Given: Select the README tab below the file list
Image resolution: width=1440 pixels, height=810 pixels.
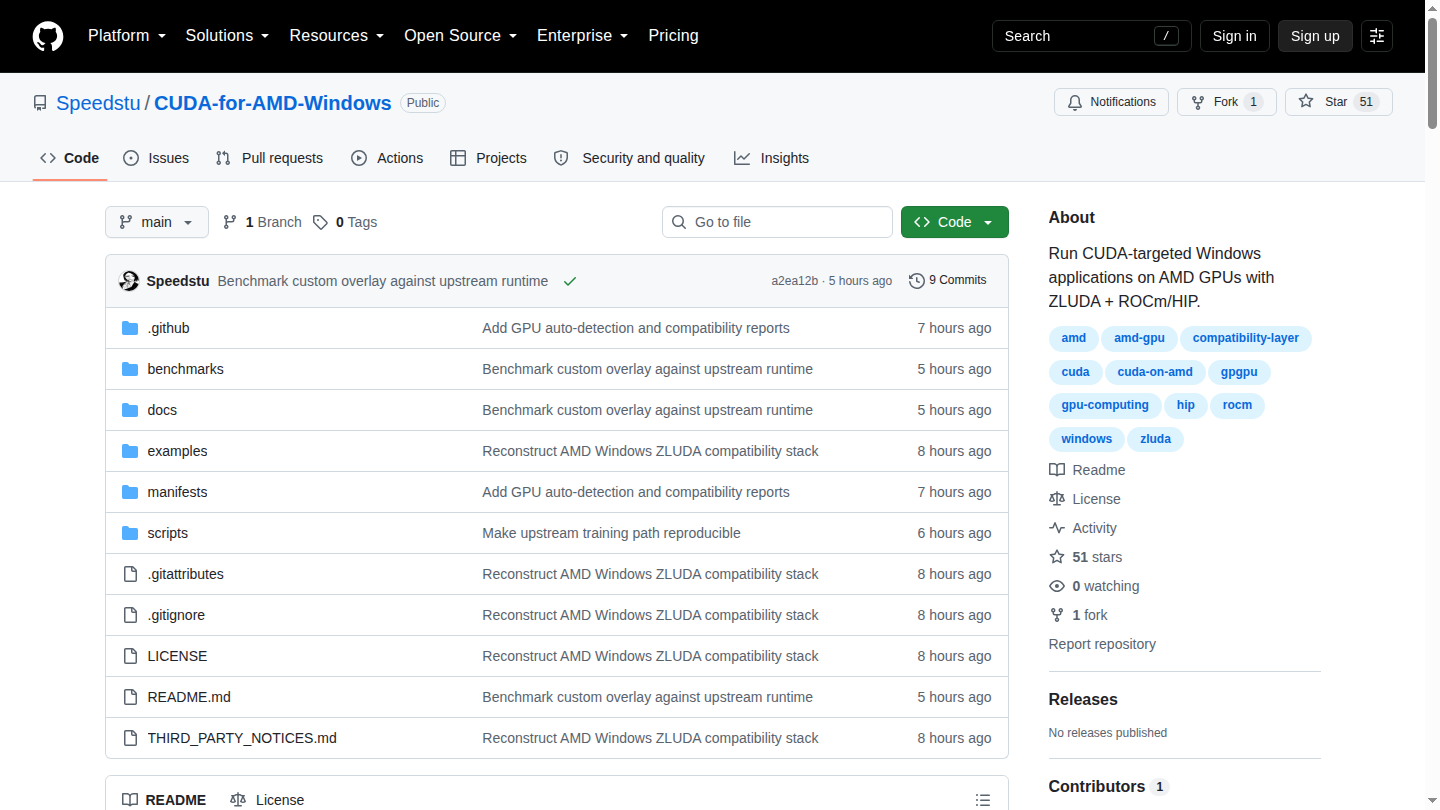Looking at the screenshot, I should click(x=164, y=800).
